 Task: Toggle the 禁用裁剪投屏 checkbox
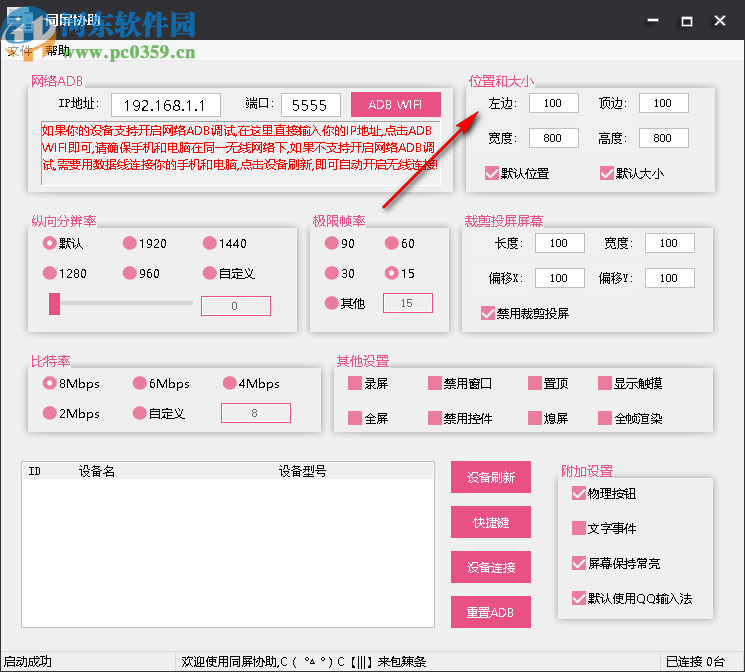[x=487, y=313]
